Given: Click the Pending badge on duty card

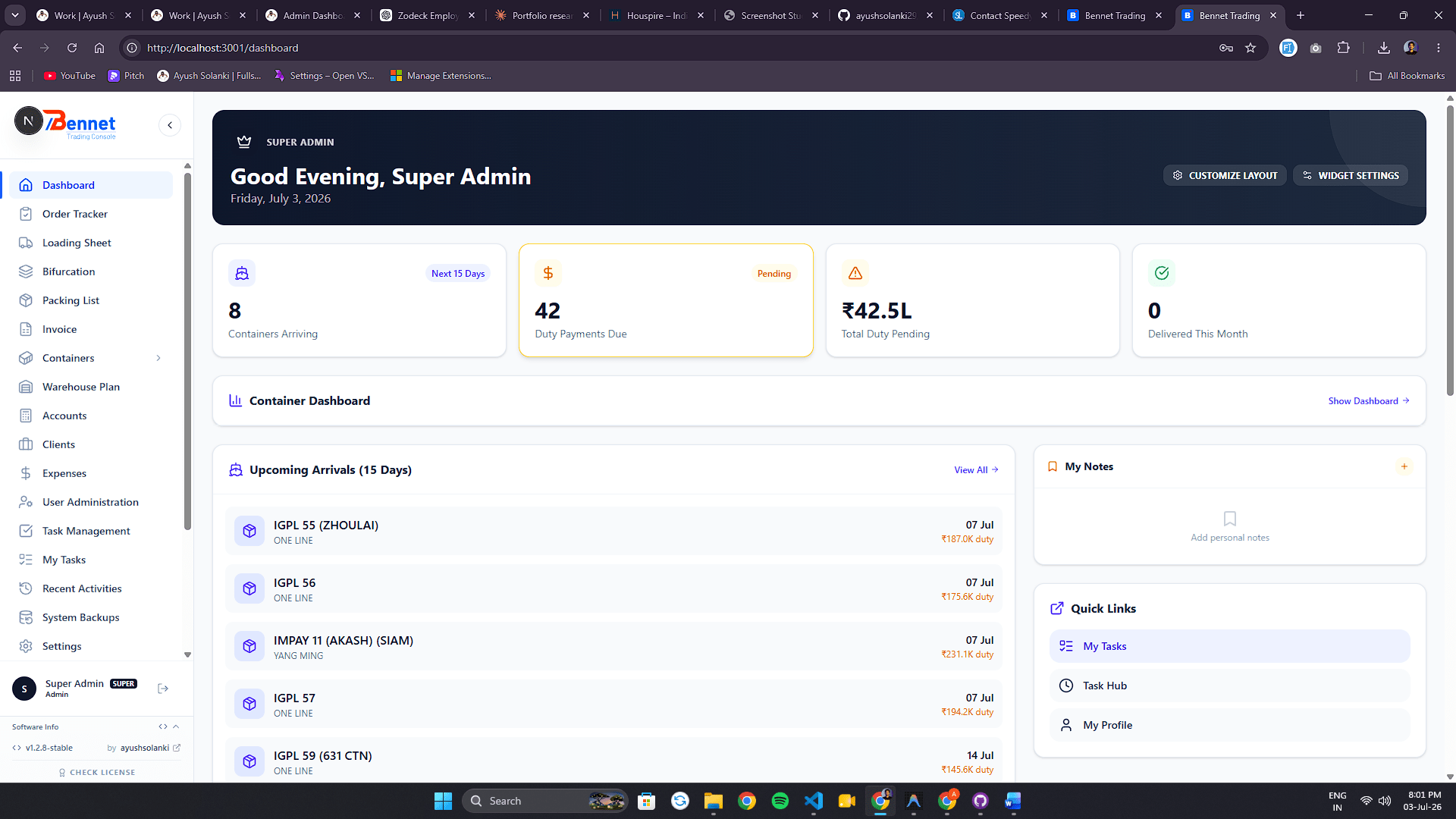Looking at the screenshot, I should (x=774, y=274).
